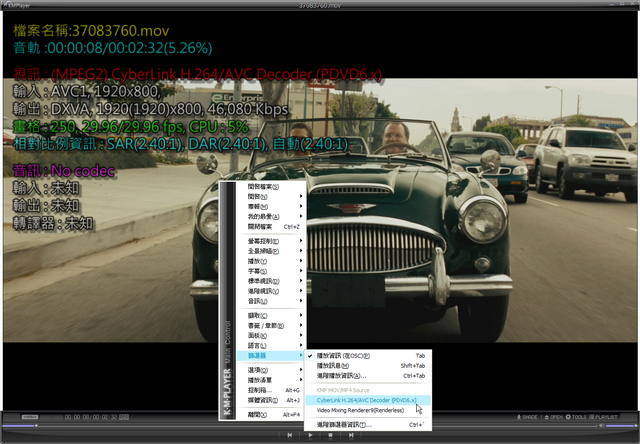Click the KMPlayer logo in the title bar

[16, 5]
